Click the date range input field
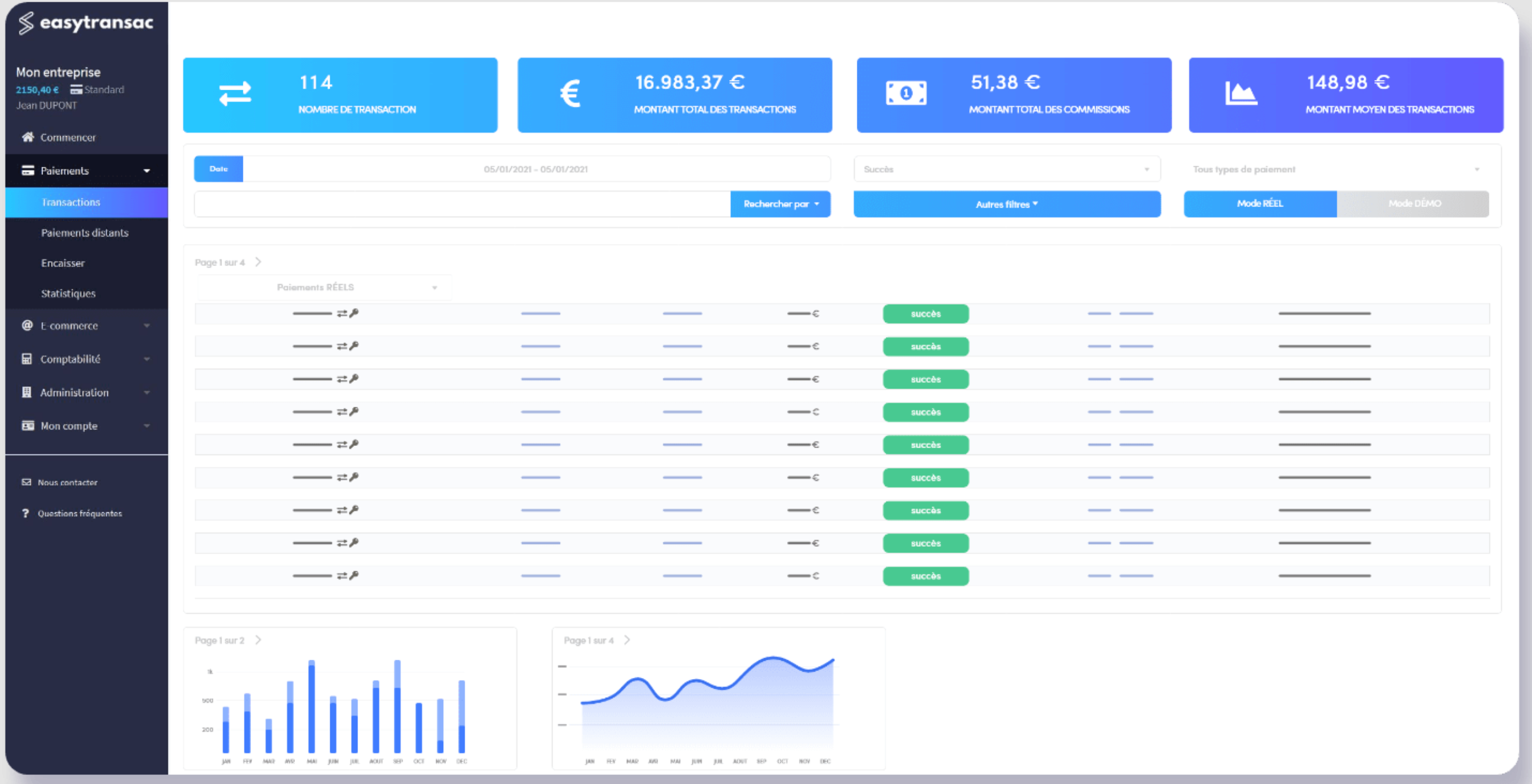The height and width of the screenshot is (784, 1532). (535, 170)
